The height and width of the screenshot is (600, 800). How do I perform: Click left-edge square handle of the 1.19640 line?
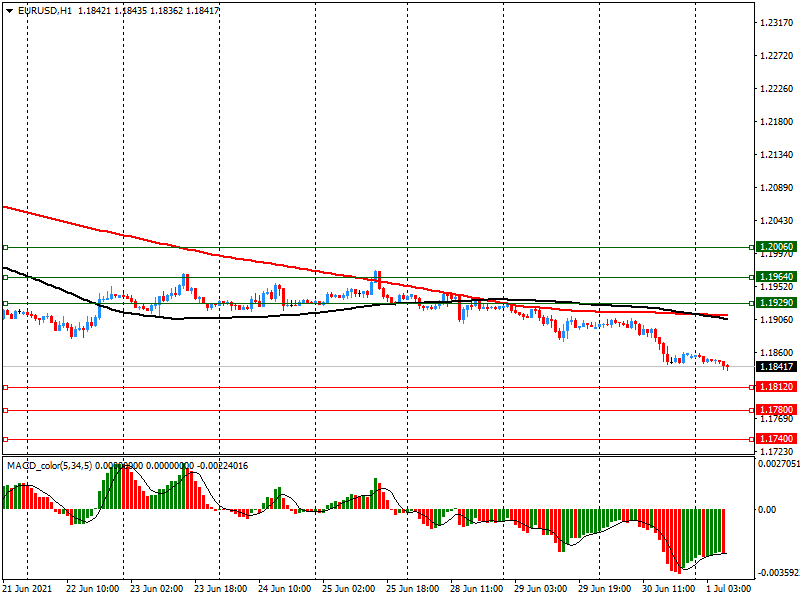coord(5,277)
